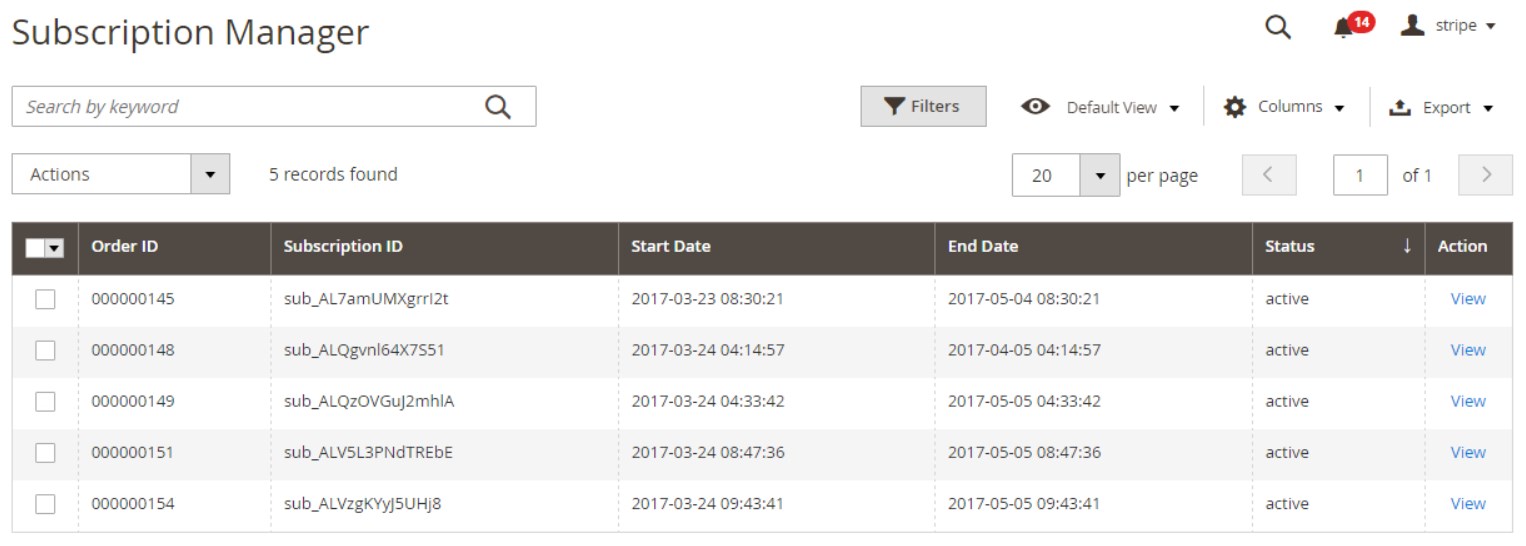Open the Filters button

point(923,106)
